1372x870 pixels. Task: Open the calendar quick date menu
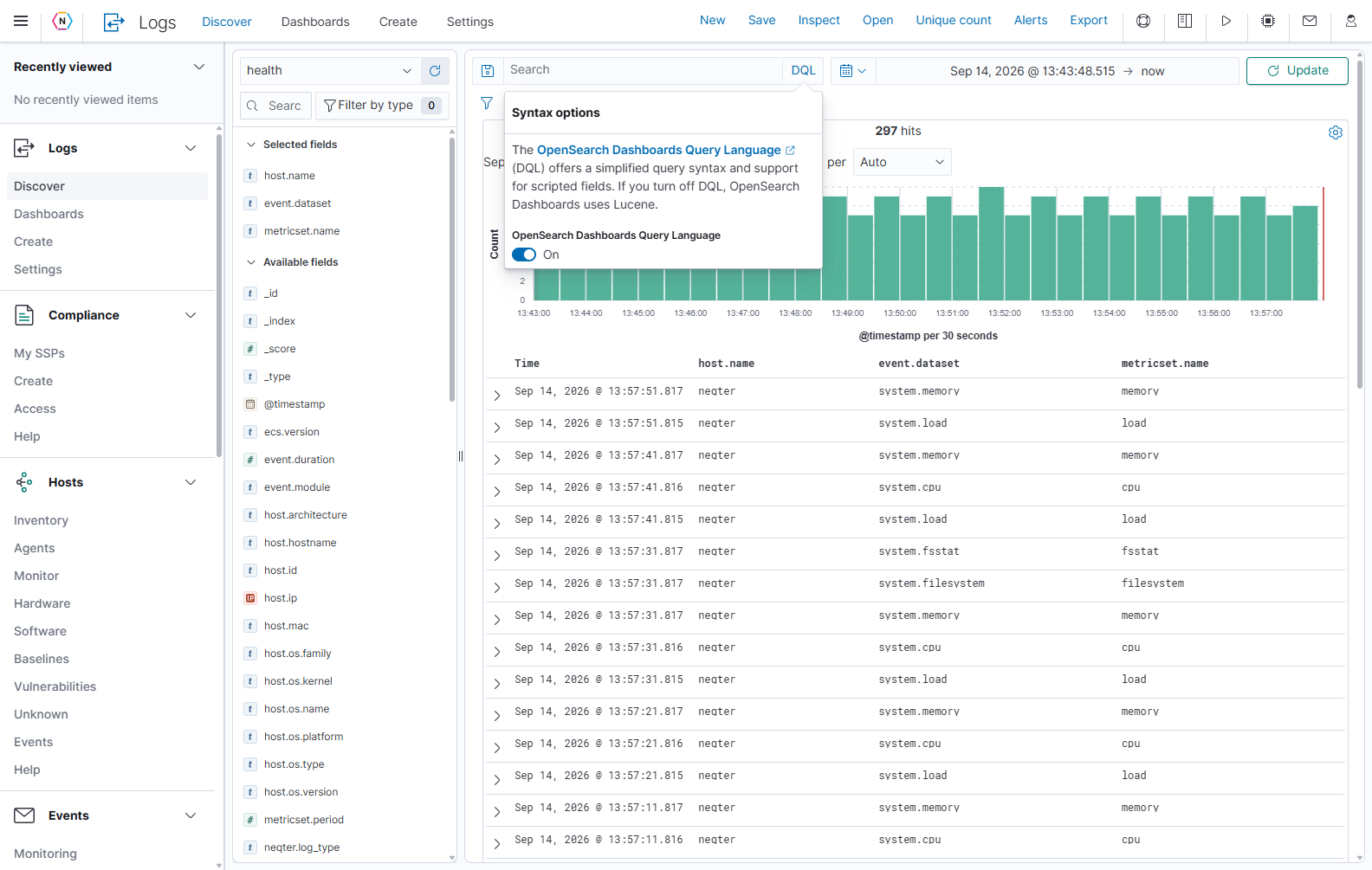(853, 71)
